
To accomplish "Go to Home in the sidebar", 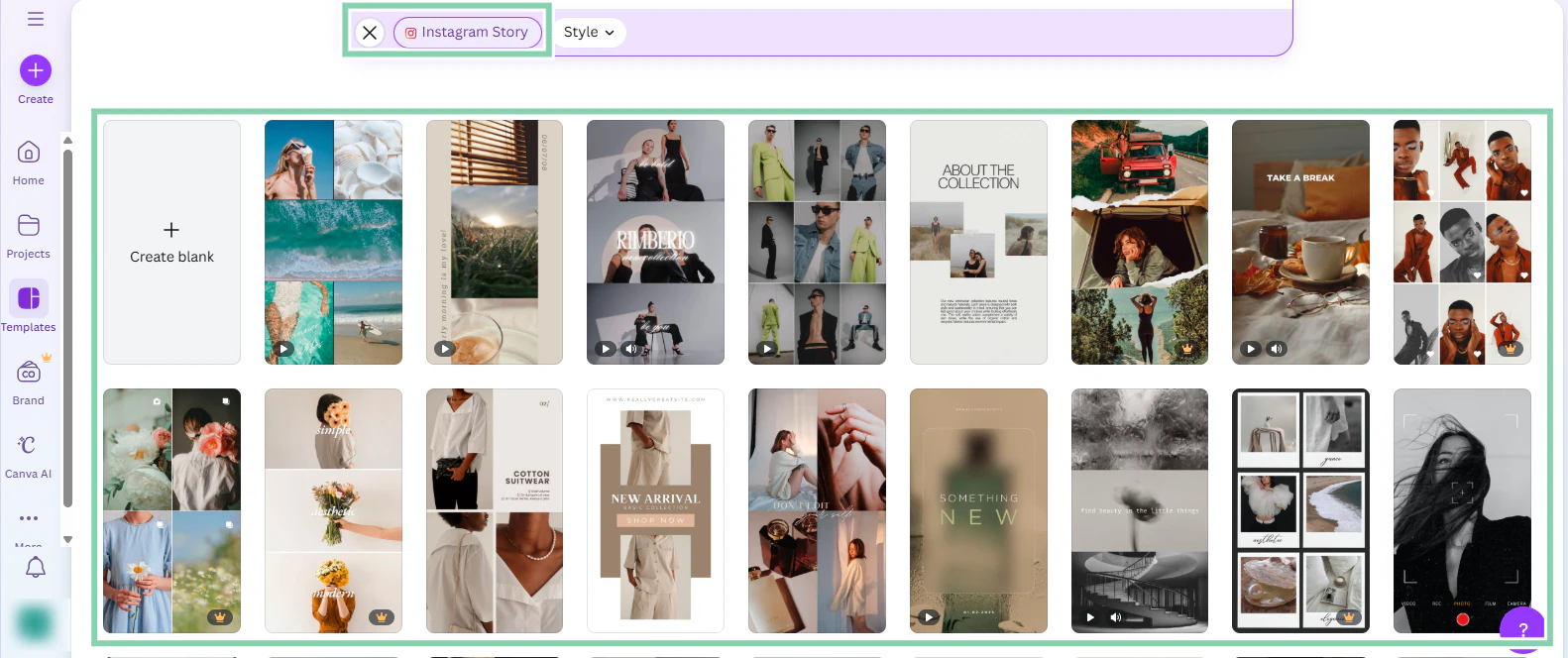I will [x=29, y=163].
